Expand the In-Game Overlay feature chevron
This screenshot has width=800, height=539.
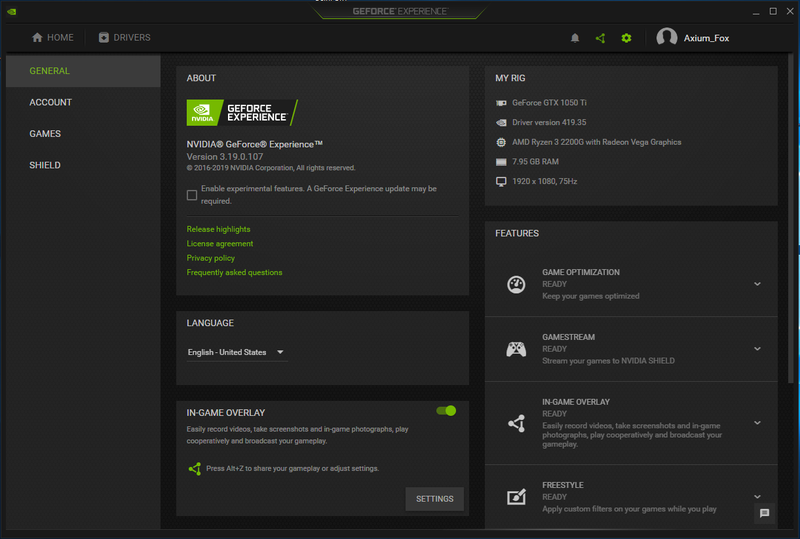pos(757,423)
